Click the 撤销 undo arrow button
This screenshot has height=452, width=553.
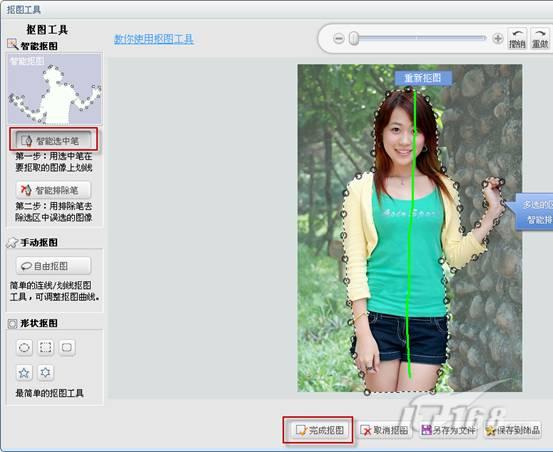(517, 38)
